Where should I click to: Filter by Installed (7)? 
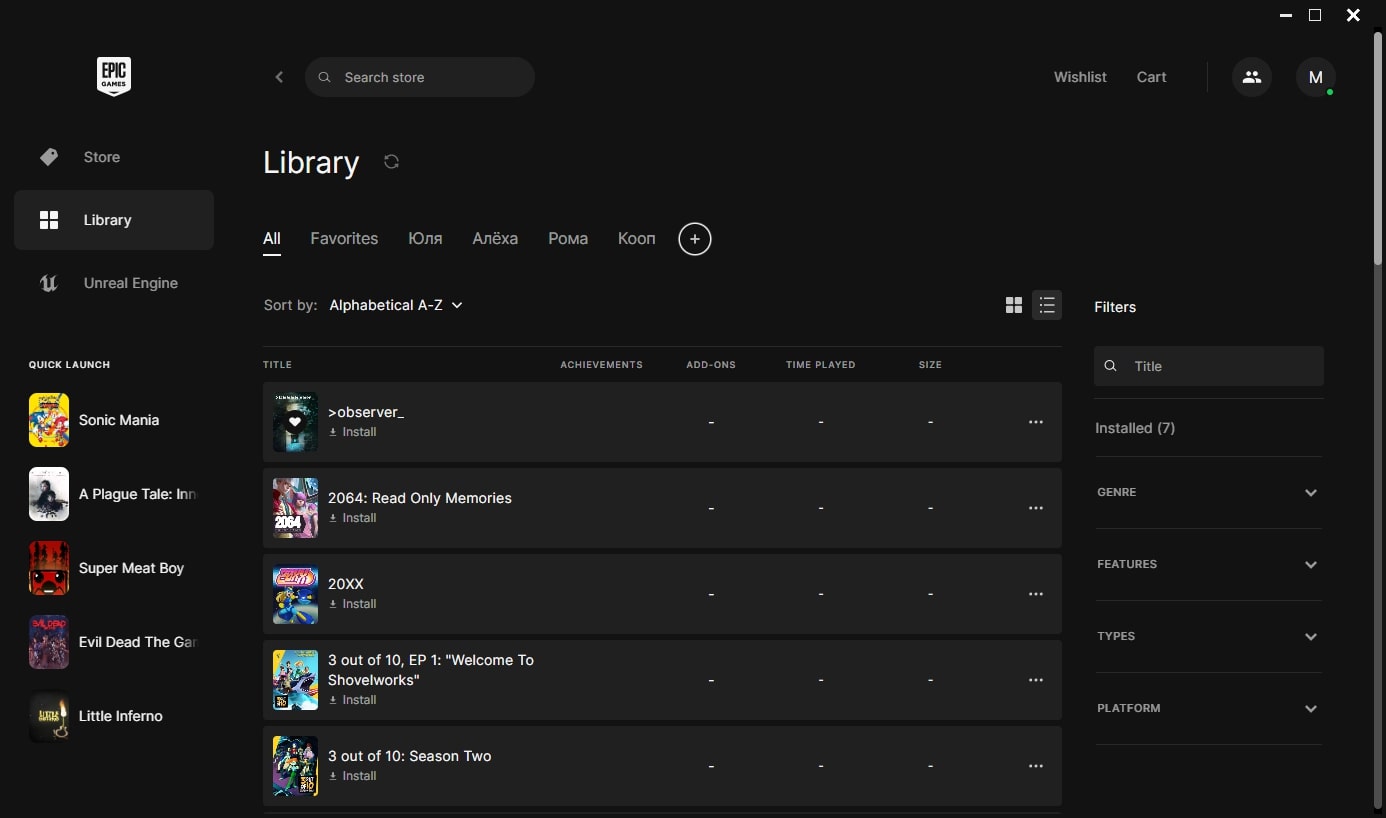point(1135,428)
